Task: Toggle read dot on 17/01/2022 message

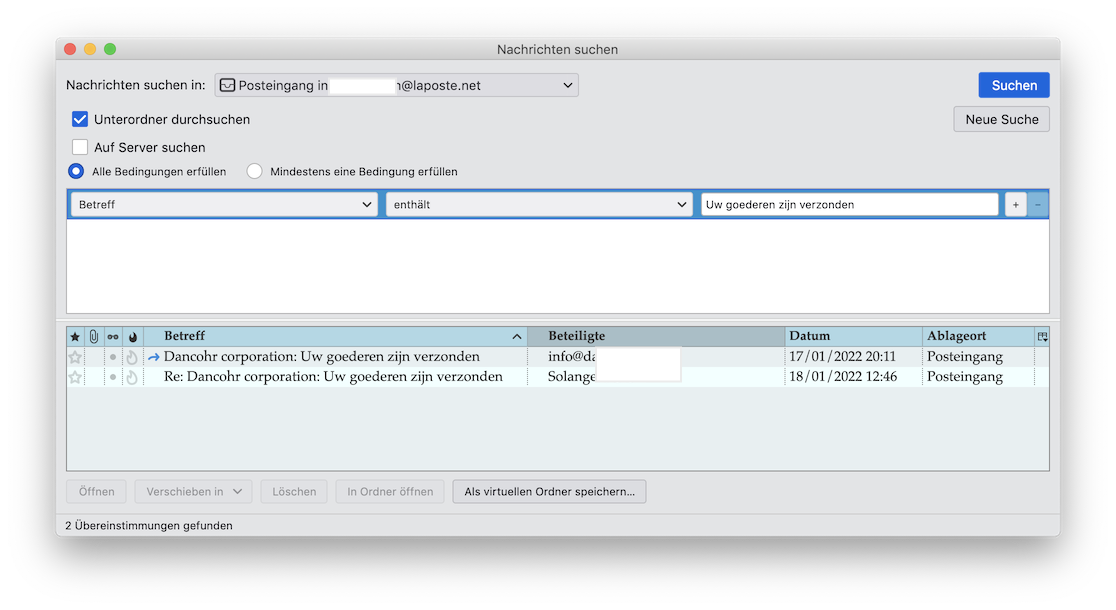Action: [x=112, y=357]
